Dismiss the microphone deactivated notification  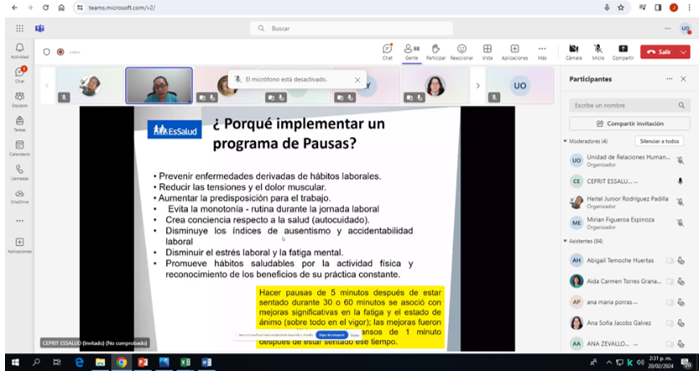pos(357,80)
